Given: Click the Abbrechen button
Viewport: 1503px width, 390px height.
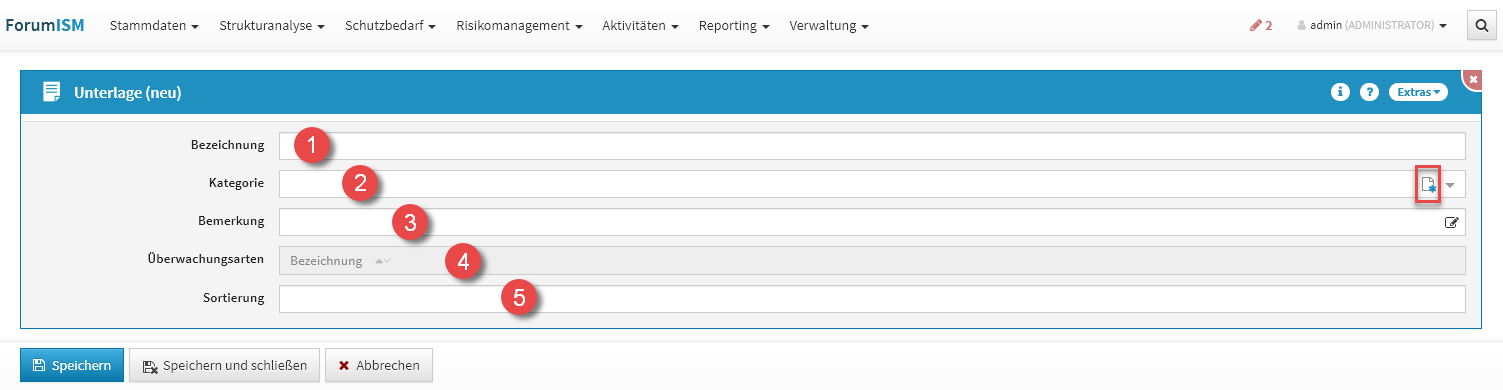Looking at the screenshot, I should click(378, 365).
